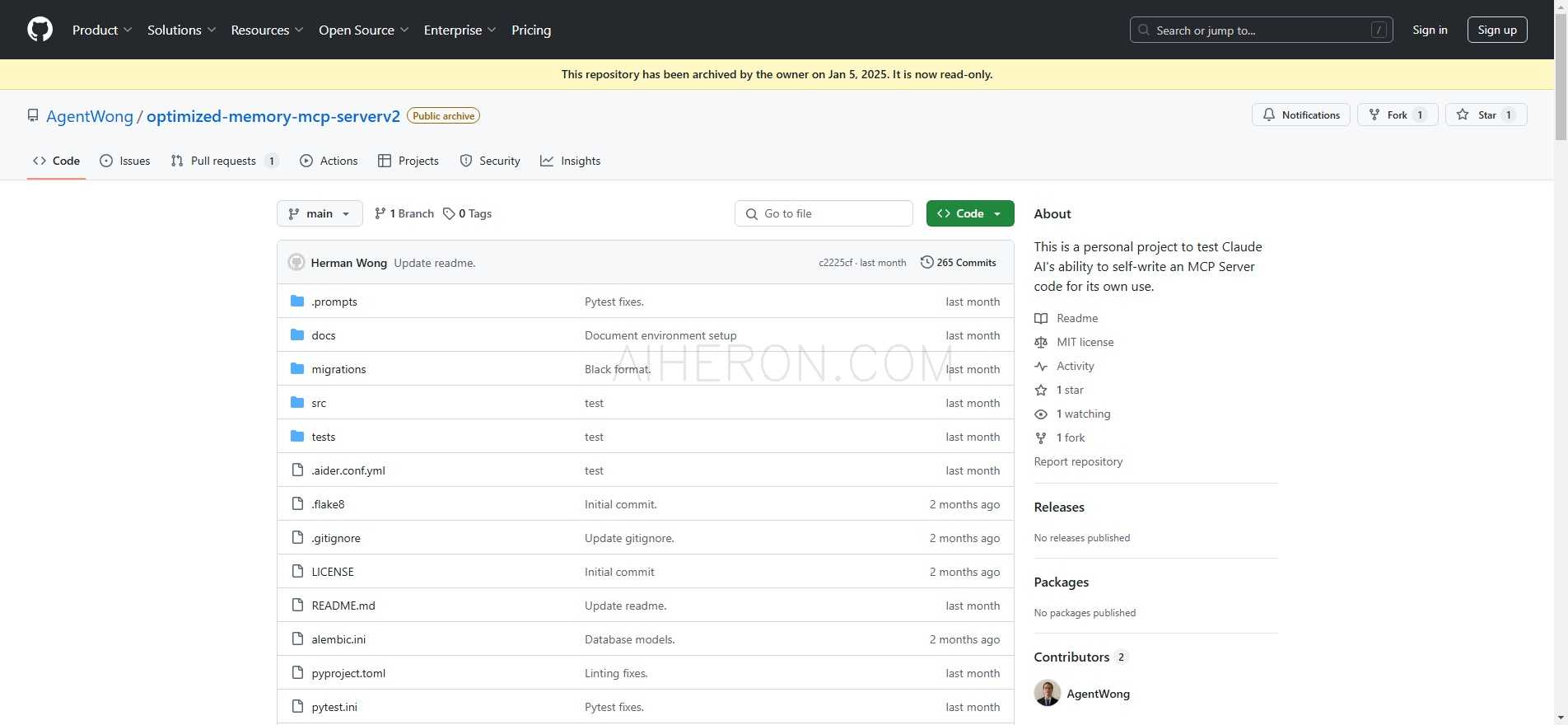Screen dimensions: 1568x725
Task: Select the .aider.conf.yml file icon
Action: click(x=297, y=470)
